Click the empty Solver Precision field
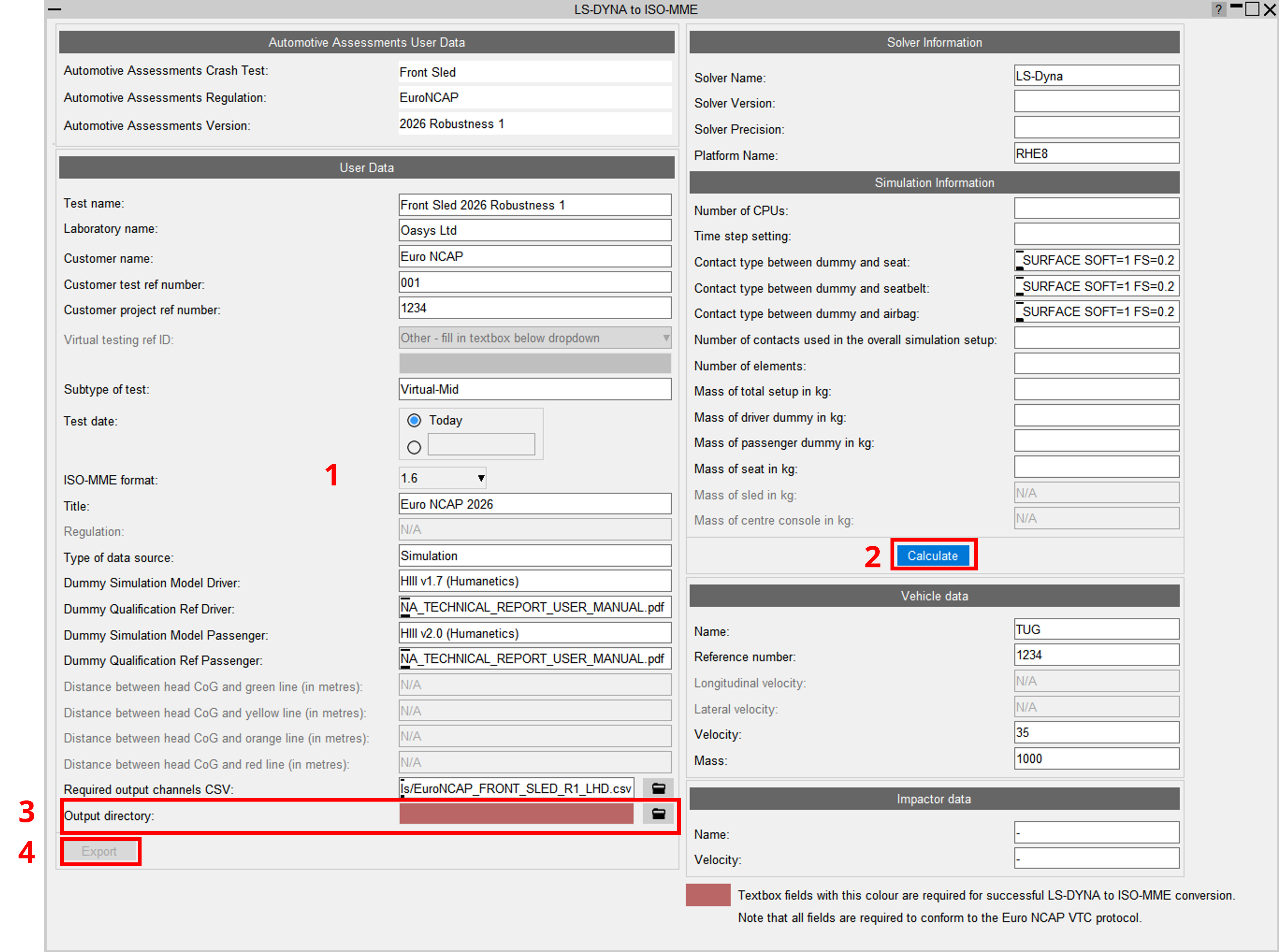 coord(1097,127)
